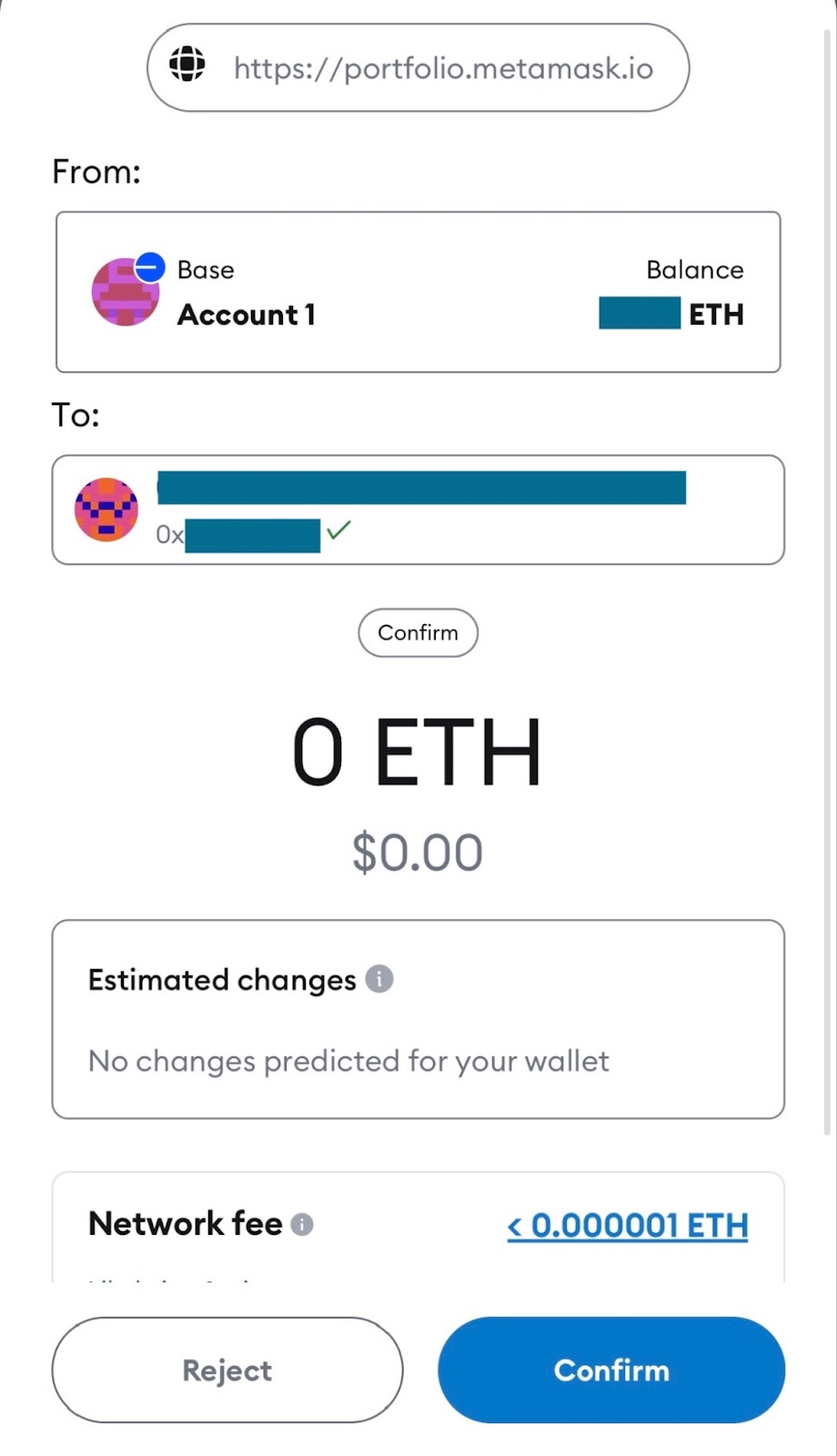Click the ETH balance in the From card

[671, 314]
